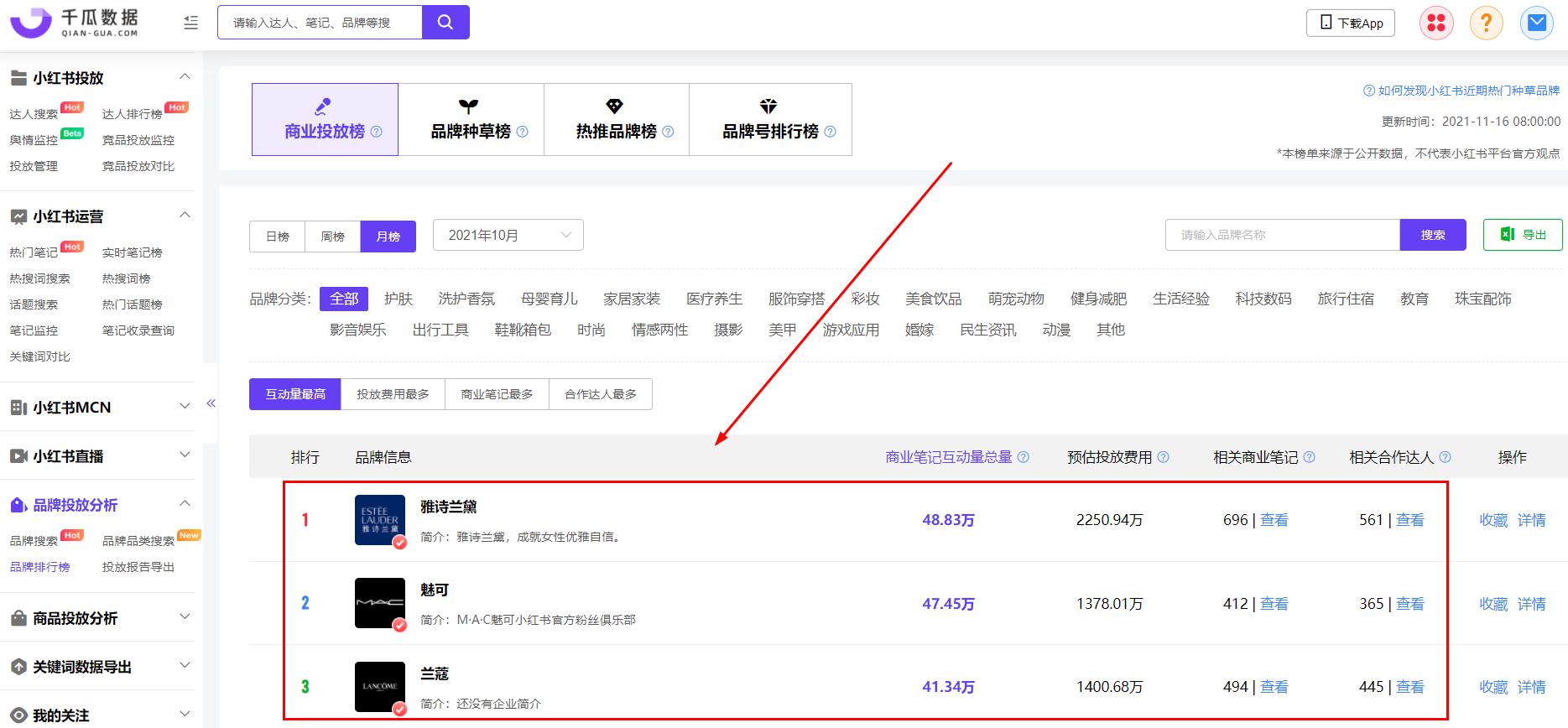Click 查看 beside 696 commercial notes
This screenshot has width=1568, height=728.
1274,520
